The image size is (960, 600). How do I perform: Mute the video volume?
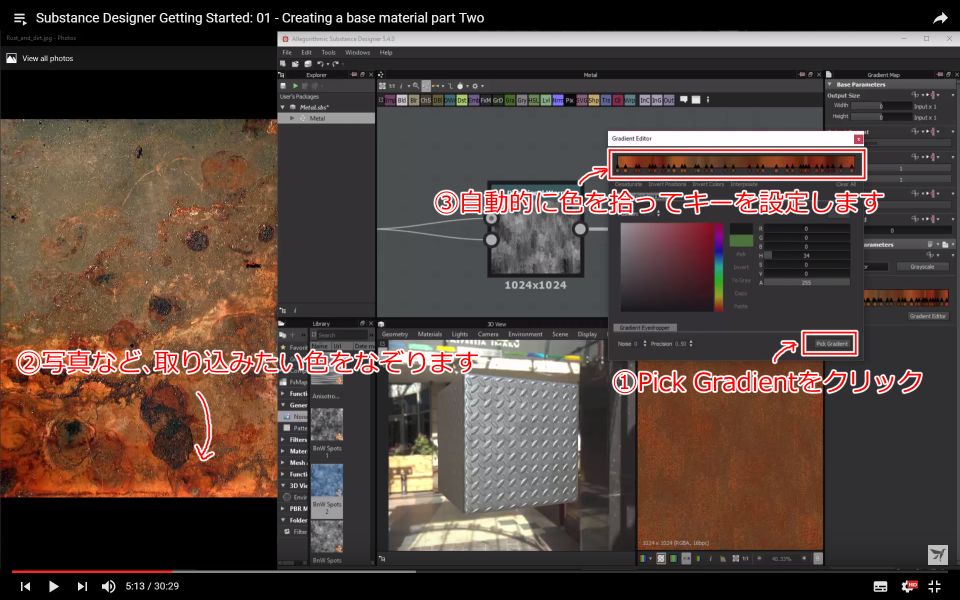(x=108, y=586)
